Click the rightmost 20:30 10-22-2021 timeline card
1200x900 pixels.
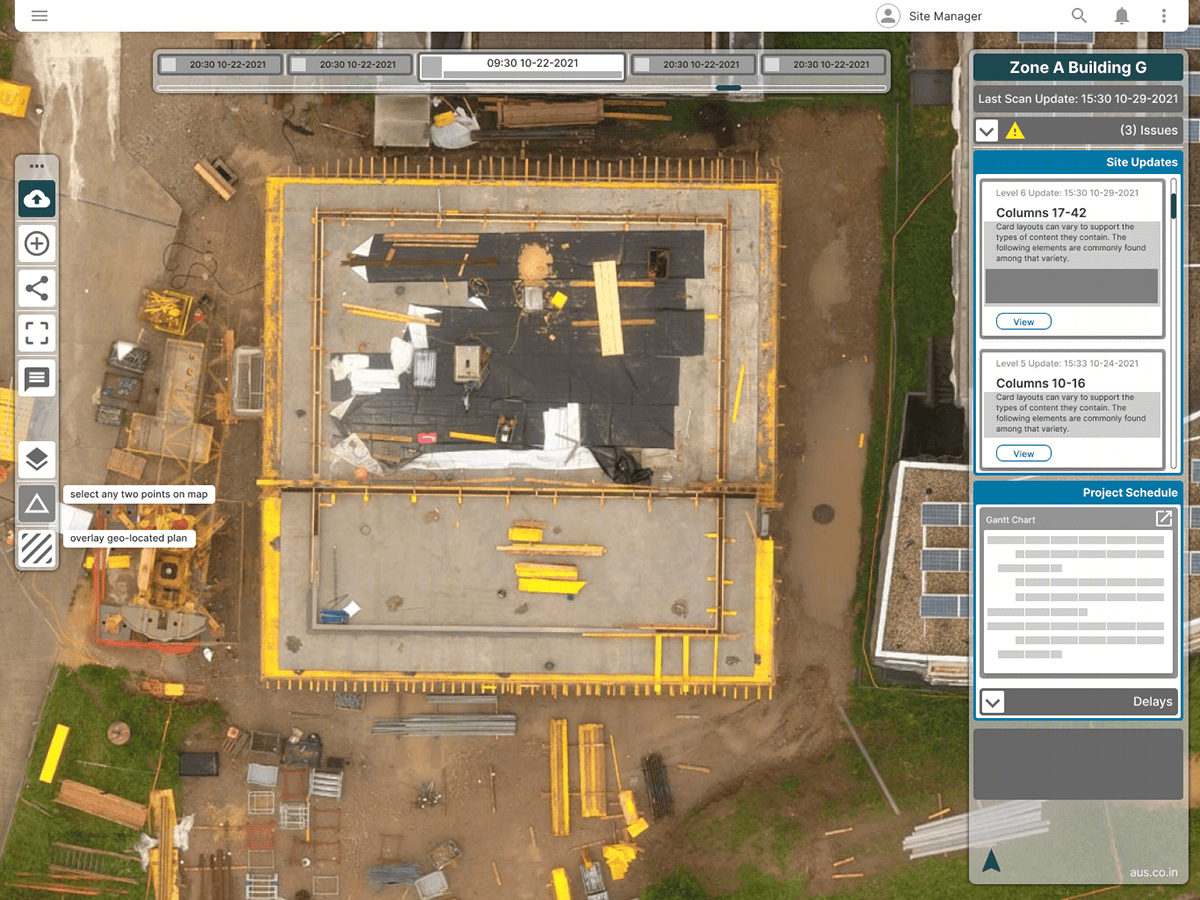tap(824, 64)
